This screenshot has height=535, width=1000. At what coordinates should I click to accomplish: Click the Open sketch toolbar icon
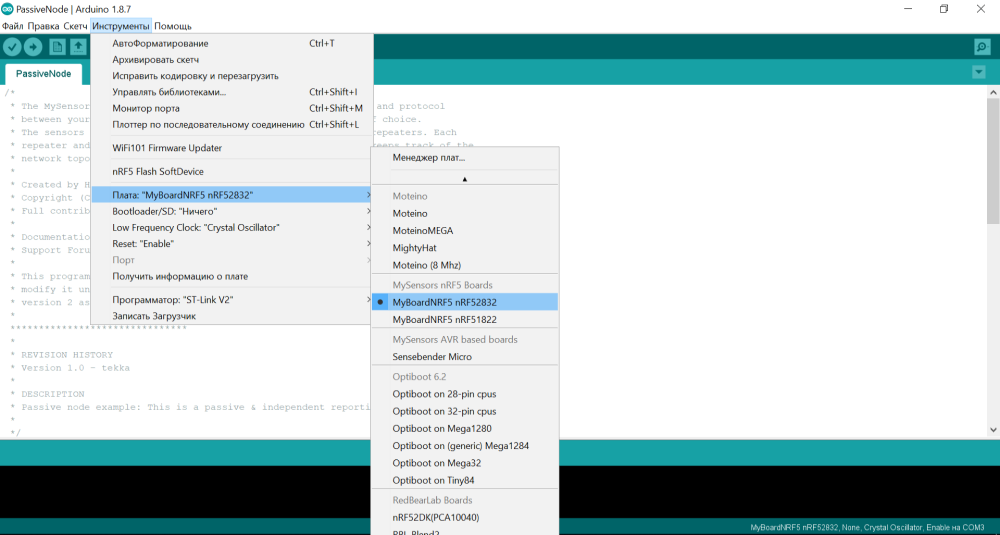click(78, 47)
